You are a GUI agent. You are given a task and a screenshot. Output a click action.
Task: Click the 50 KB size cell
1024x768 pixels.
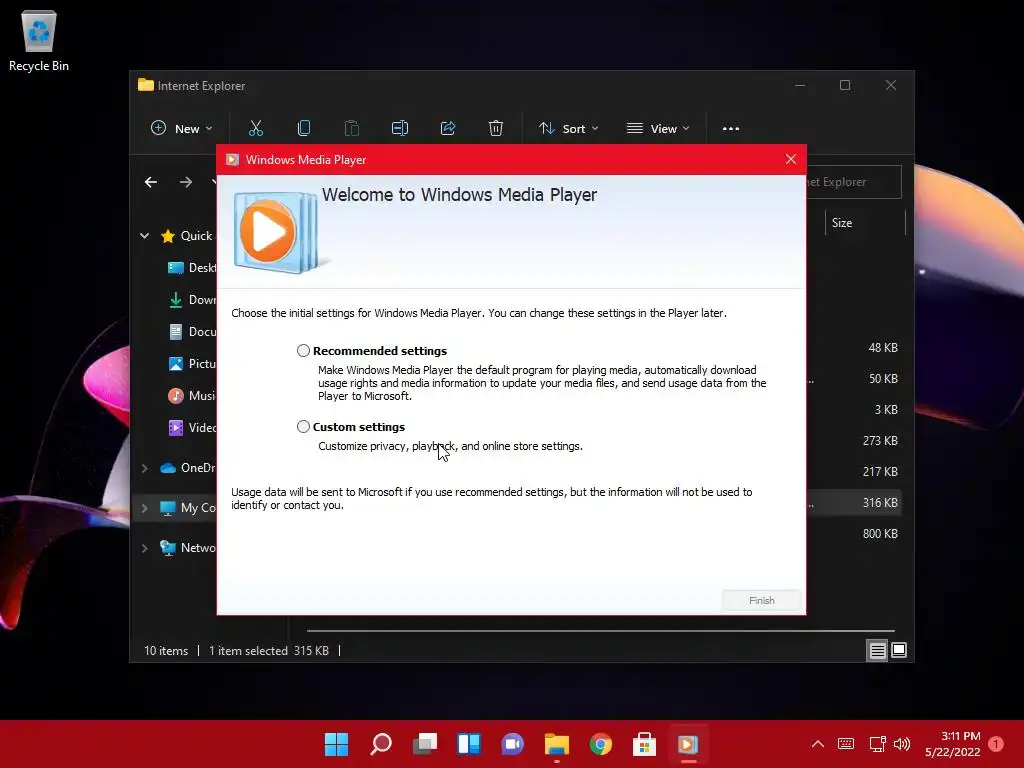tap(883, 379)
